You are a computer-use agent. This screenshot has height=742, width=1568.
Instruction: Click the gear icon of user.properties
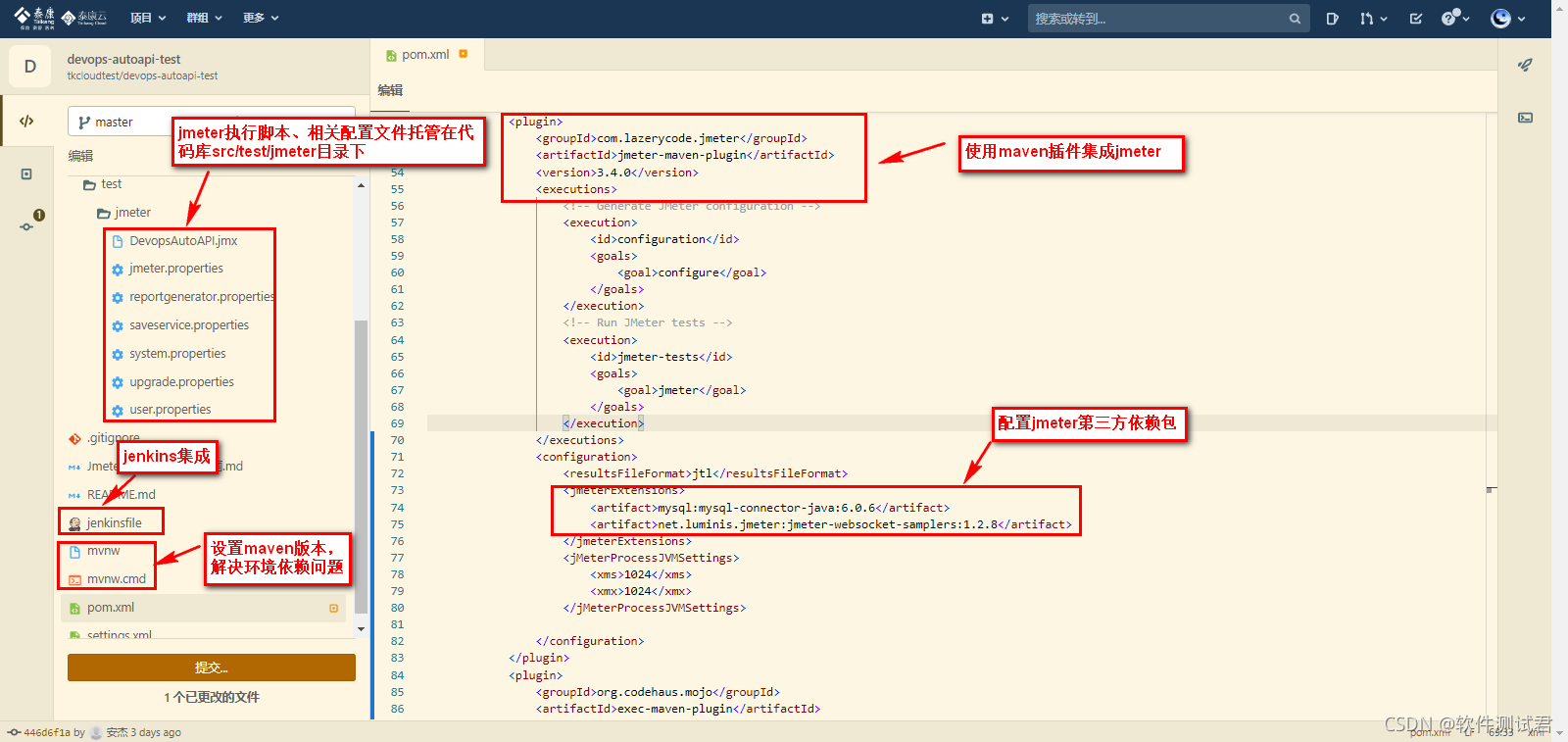click(x=118, y=411)
